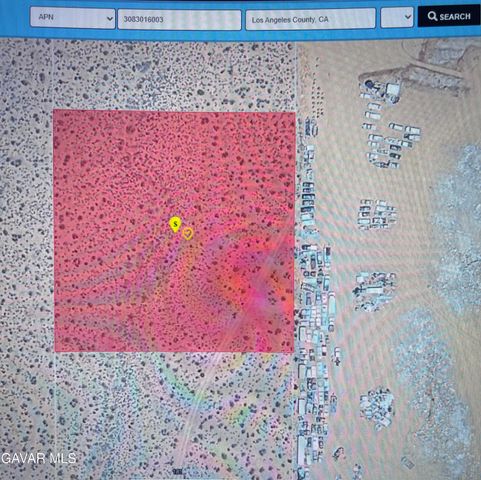
Task: Open the APN search type dropdown
Action: (x=73, y=18)
